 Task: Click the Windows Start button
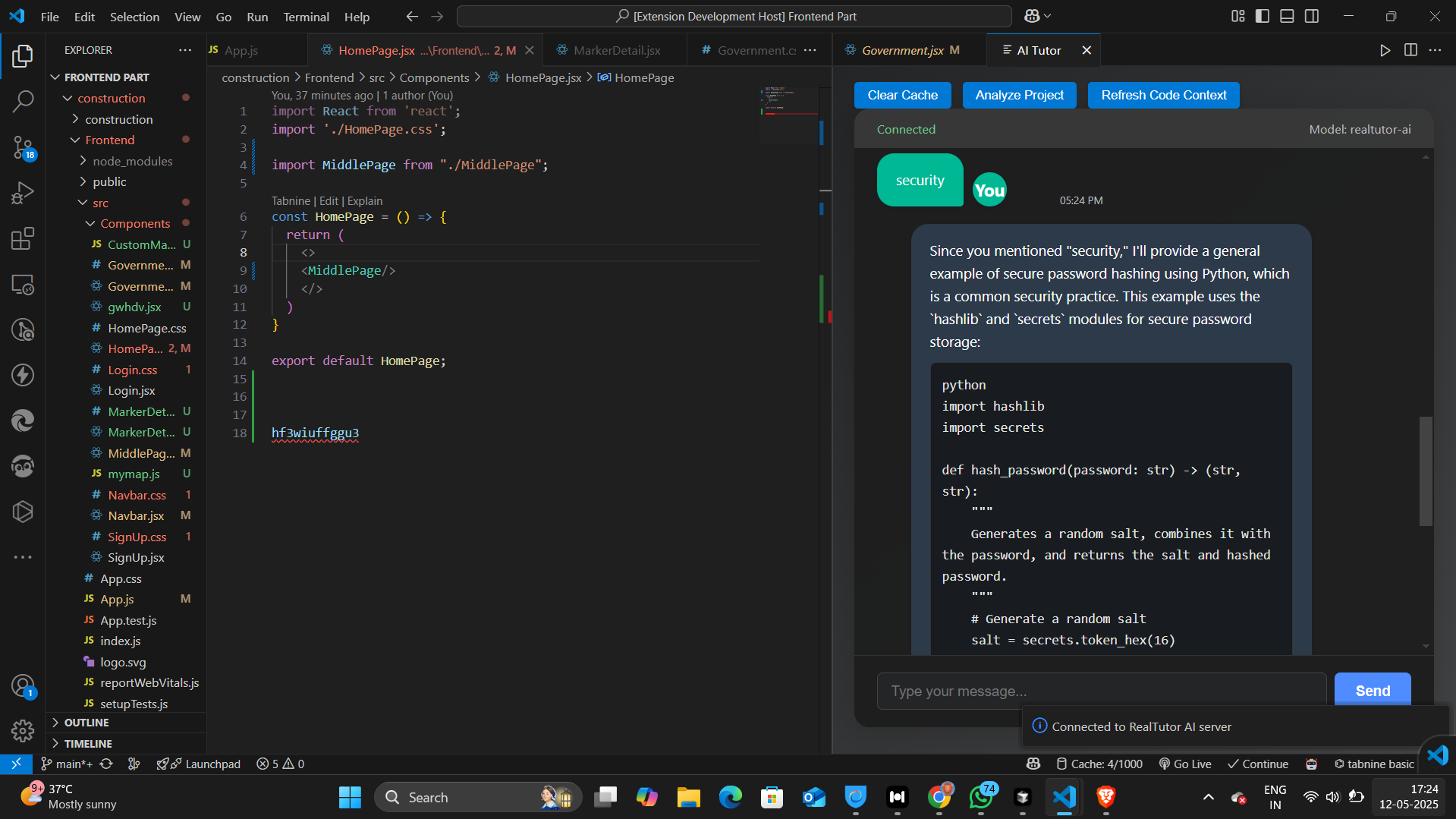tap(350, 797)
